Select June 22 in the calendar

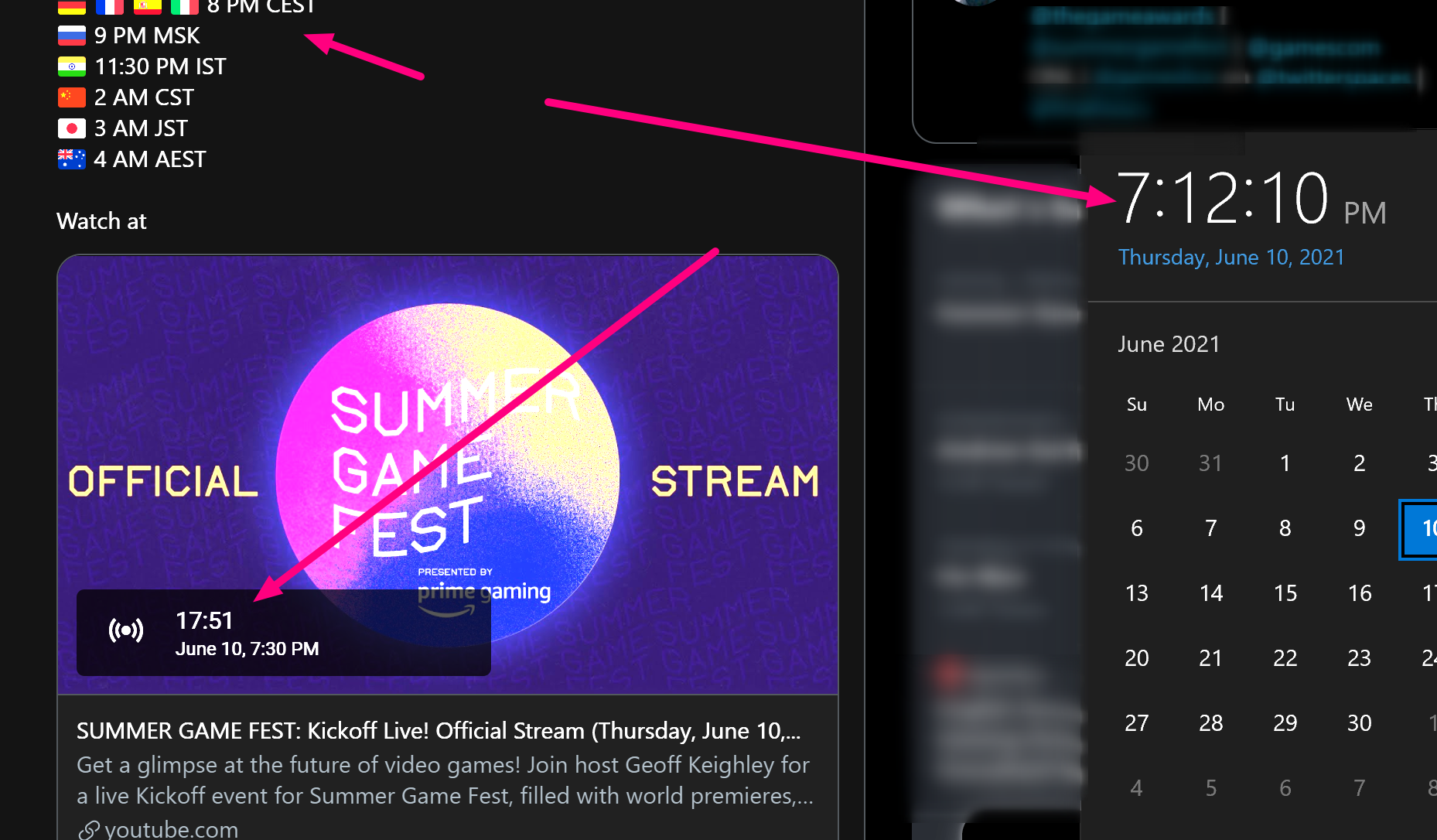click(1285, 658)
